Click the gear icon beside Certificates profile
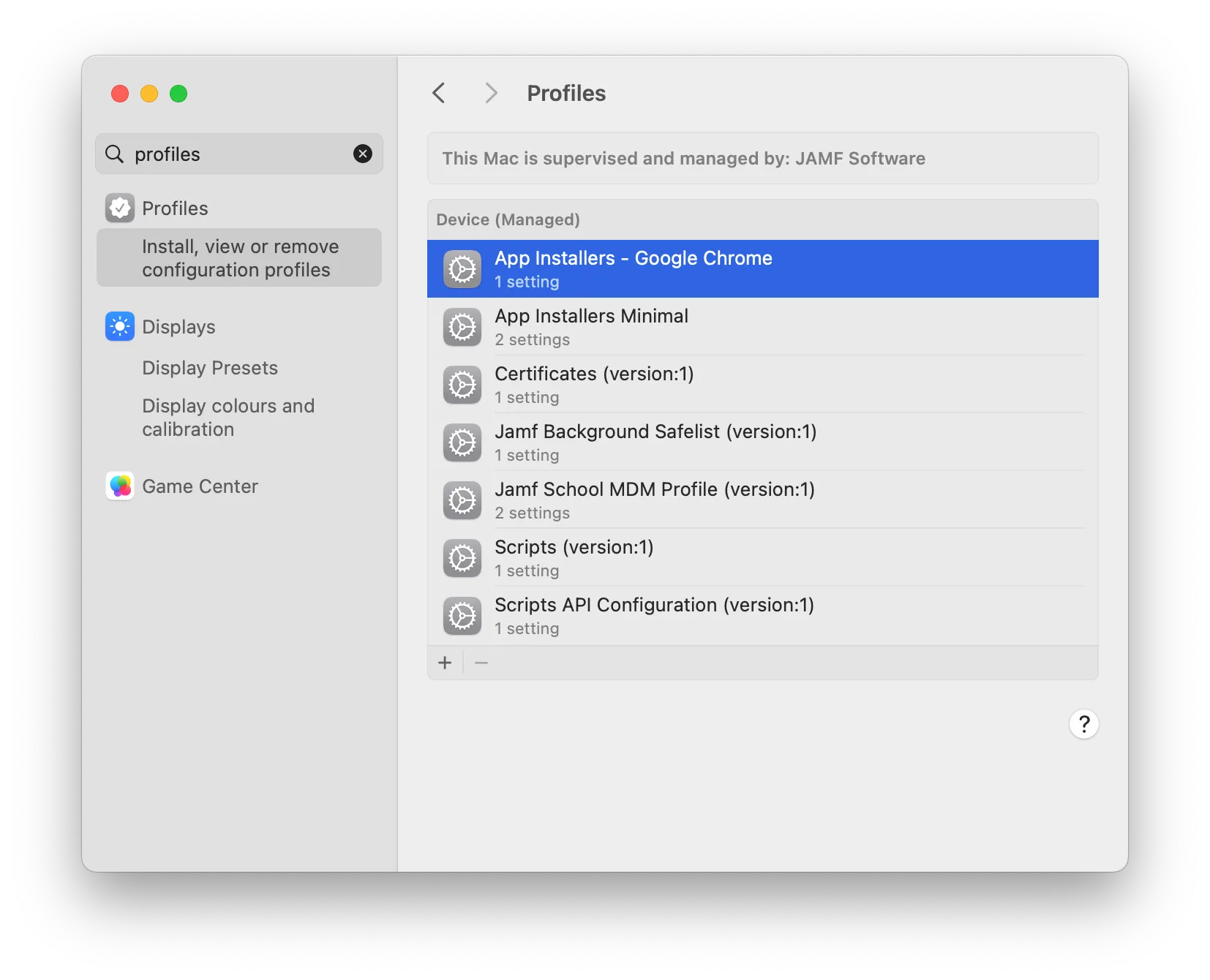This screenshot has width=1210, height=980. click(462, 385)
